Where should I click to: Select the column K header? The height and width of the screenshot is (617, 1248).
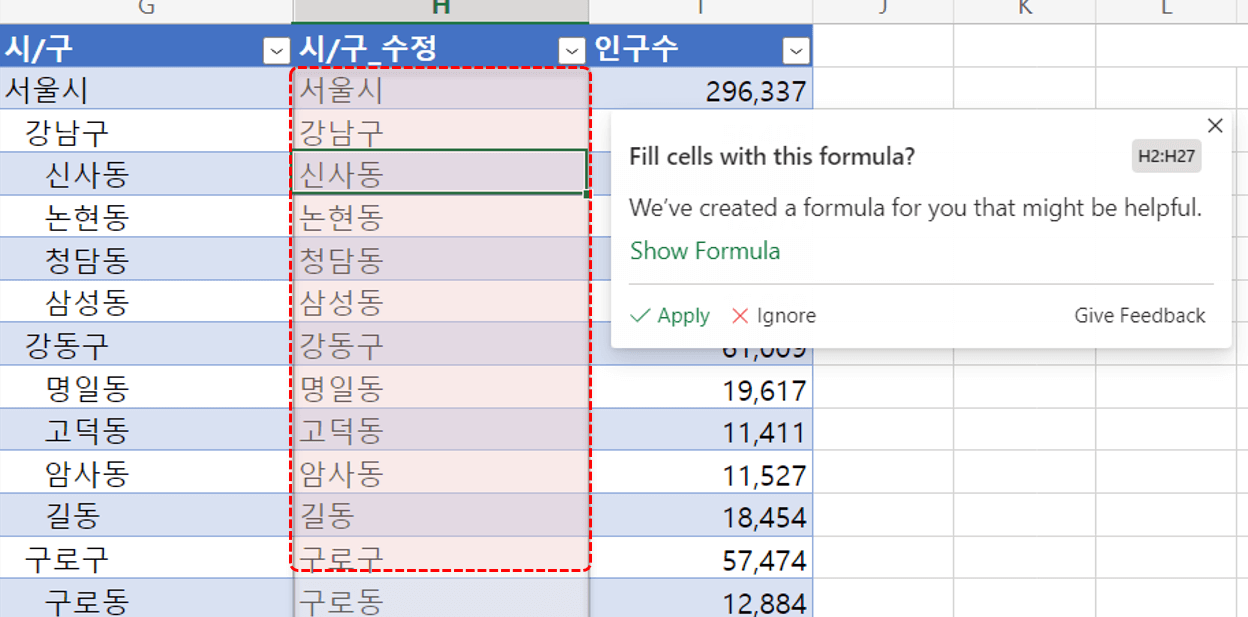click(1025, 10)
